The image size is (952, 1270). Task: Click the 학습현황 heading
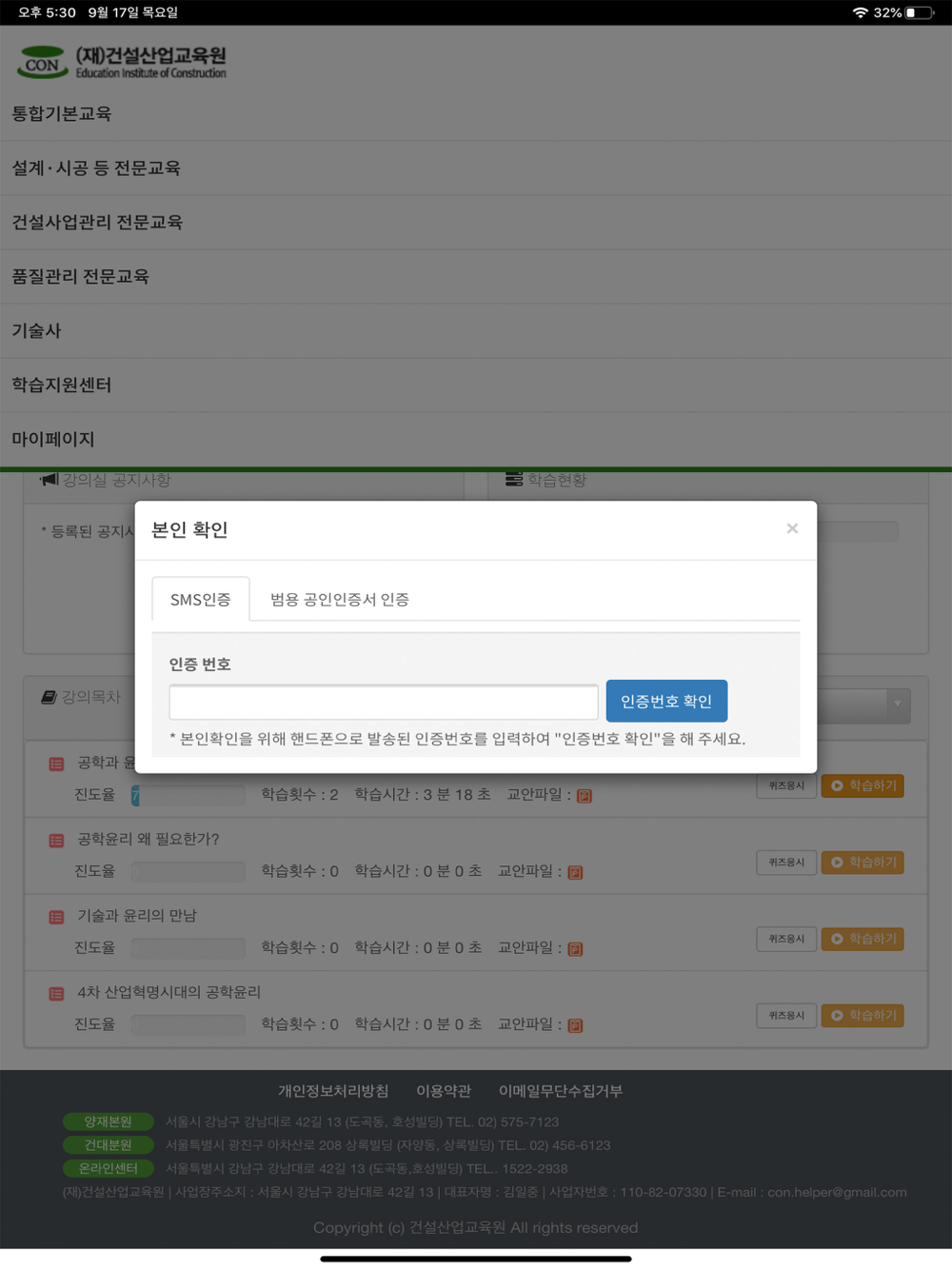point(557,480)
